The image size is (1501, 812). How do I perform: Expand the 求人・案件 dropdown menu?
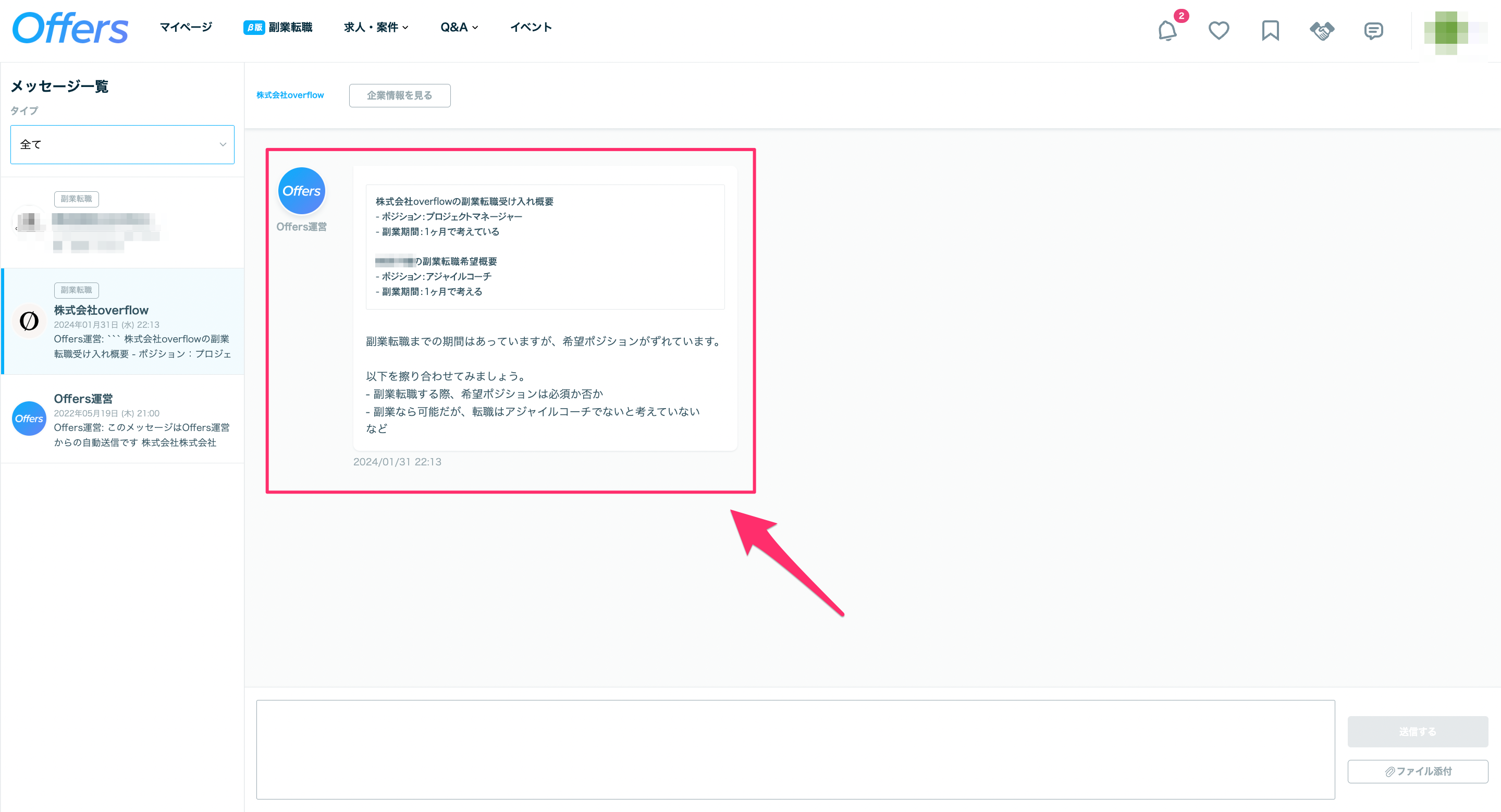376,28
